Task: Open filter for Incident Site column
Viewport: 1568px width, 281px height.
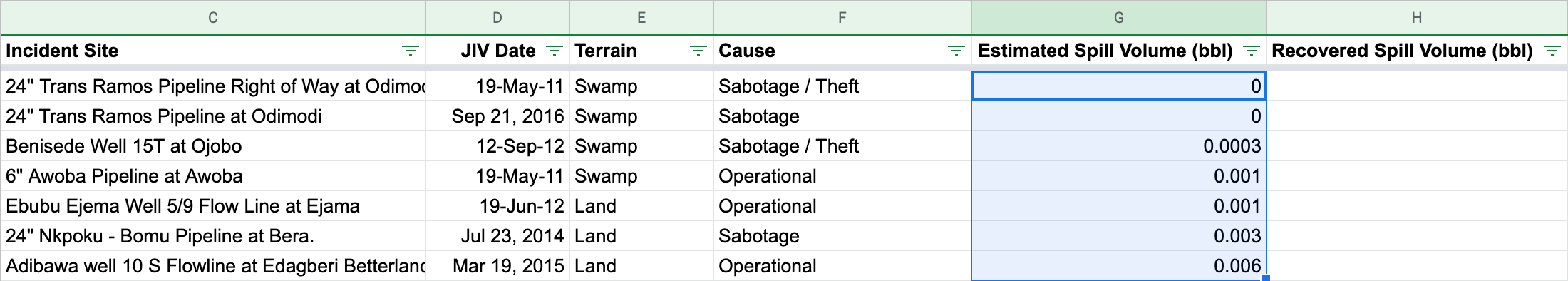Action: (411, 51)
